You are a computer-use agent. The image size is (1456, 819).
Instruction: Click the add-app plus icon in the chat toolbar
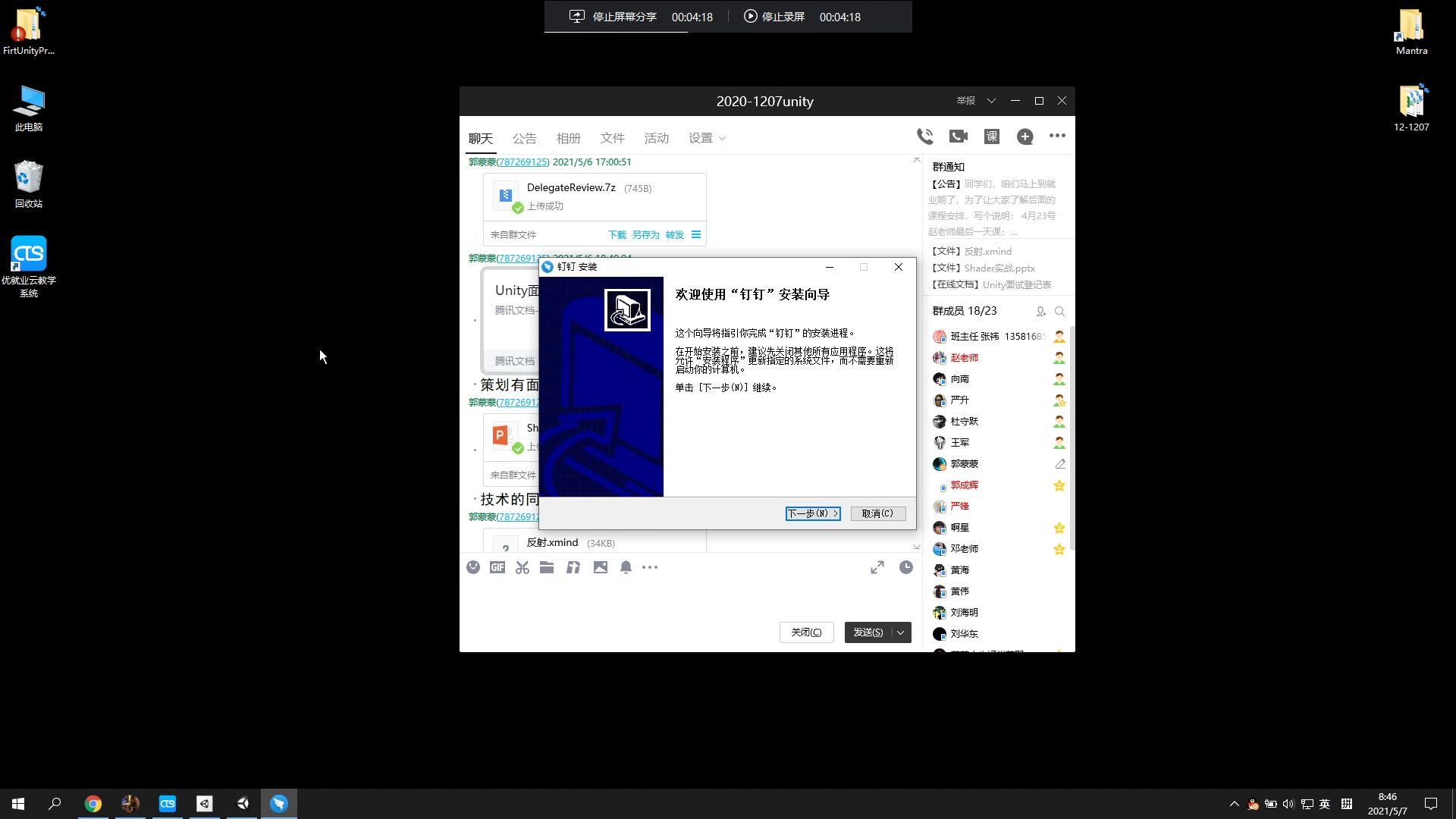pos(1025,136)
